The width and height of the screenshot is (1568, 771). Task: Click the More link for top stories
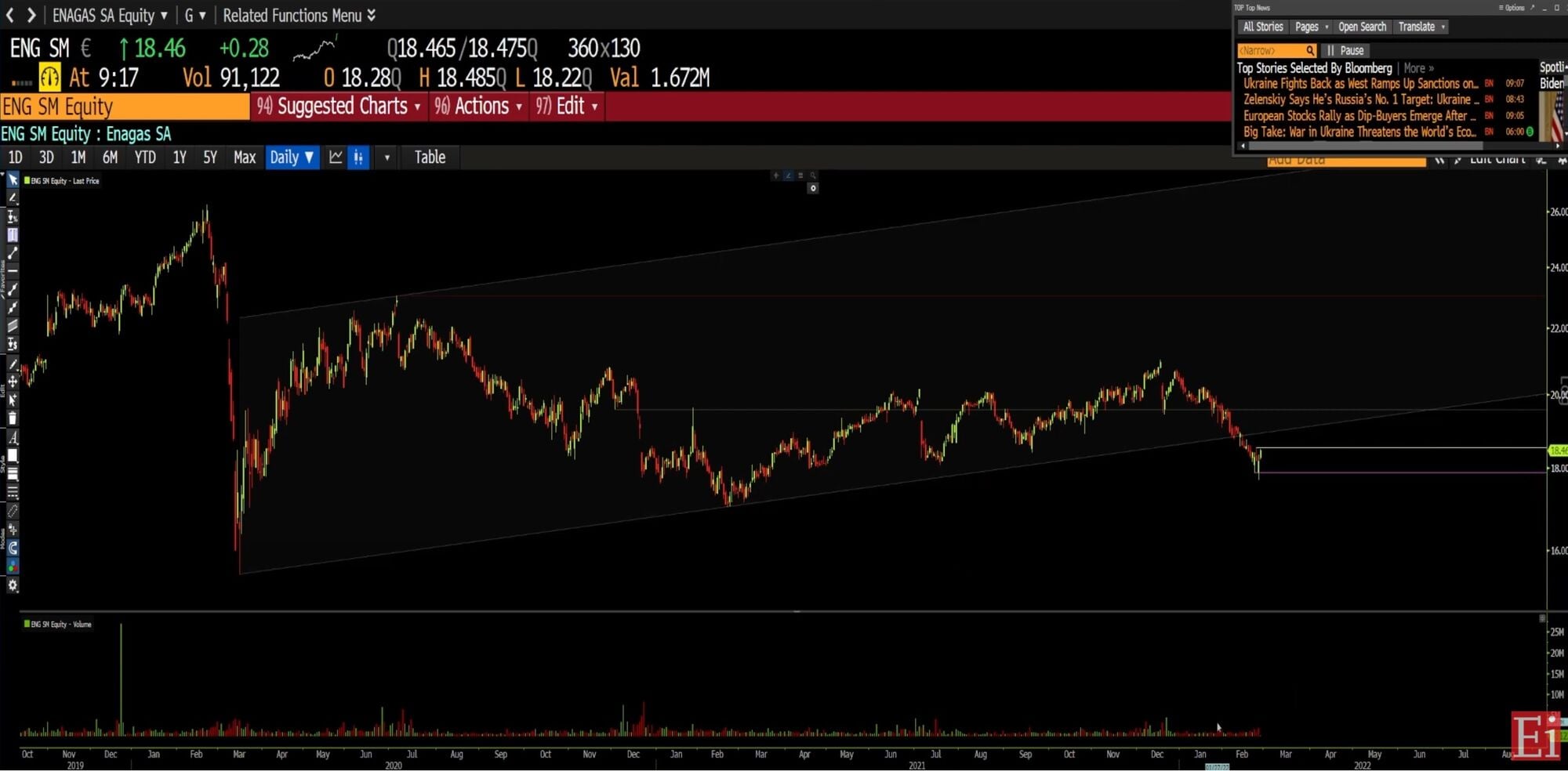pyautogui.click(x=1418, y=68)
